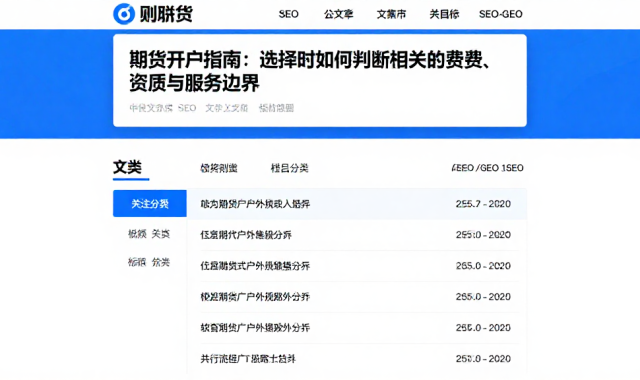The width and height of the screenshot is (640, 380).
Task: Open the 关目标 top navigation item
Action: (444, 14)
